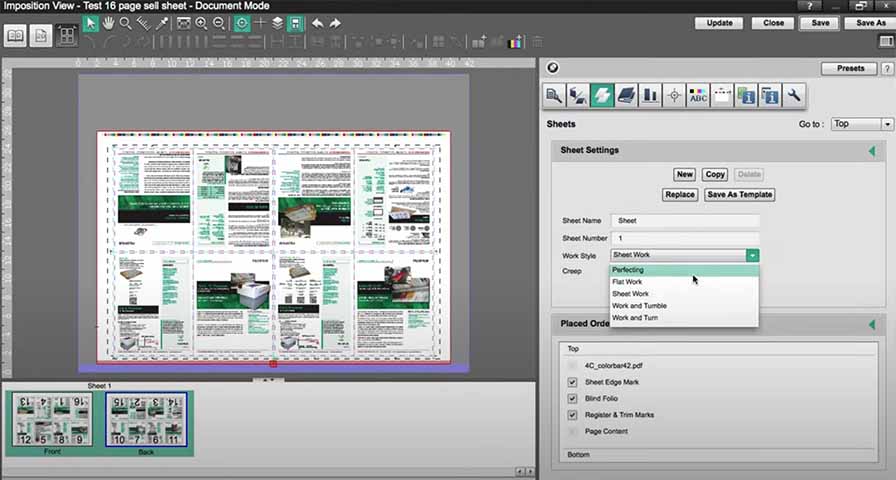Click the Replace button
Screen dimensions: 896x480
679,194
